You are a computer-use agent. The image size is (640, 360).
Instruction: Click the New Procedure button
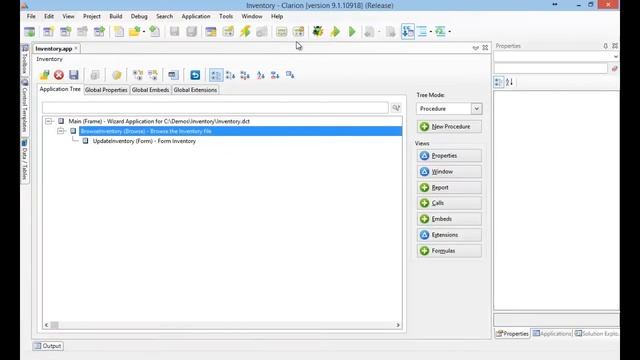click(x=449, y=127)
